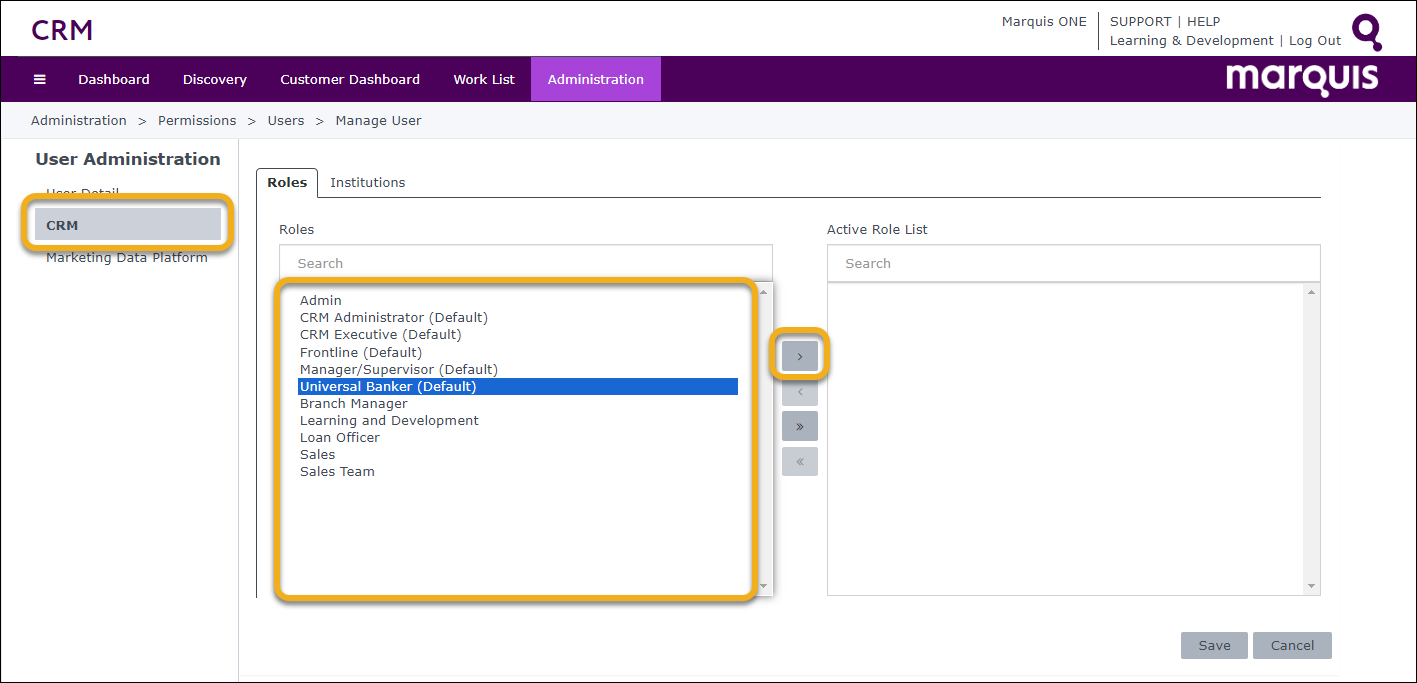
Task: Open Customer Dashboard in the nav bar
Action: [350, 79]
